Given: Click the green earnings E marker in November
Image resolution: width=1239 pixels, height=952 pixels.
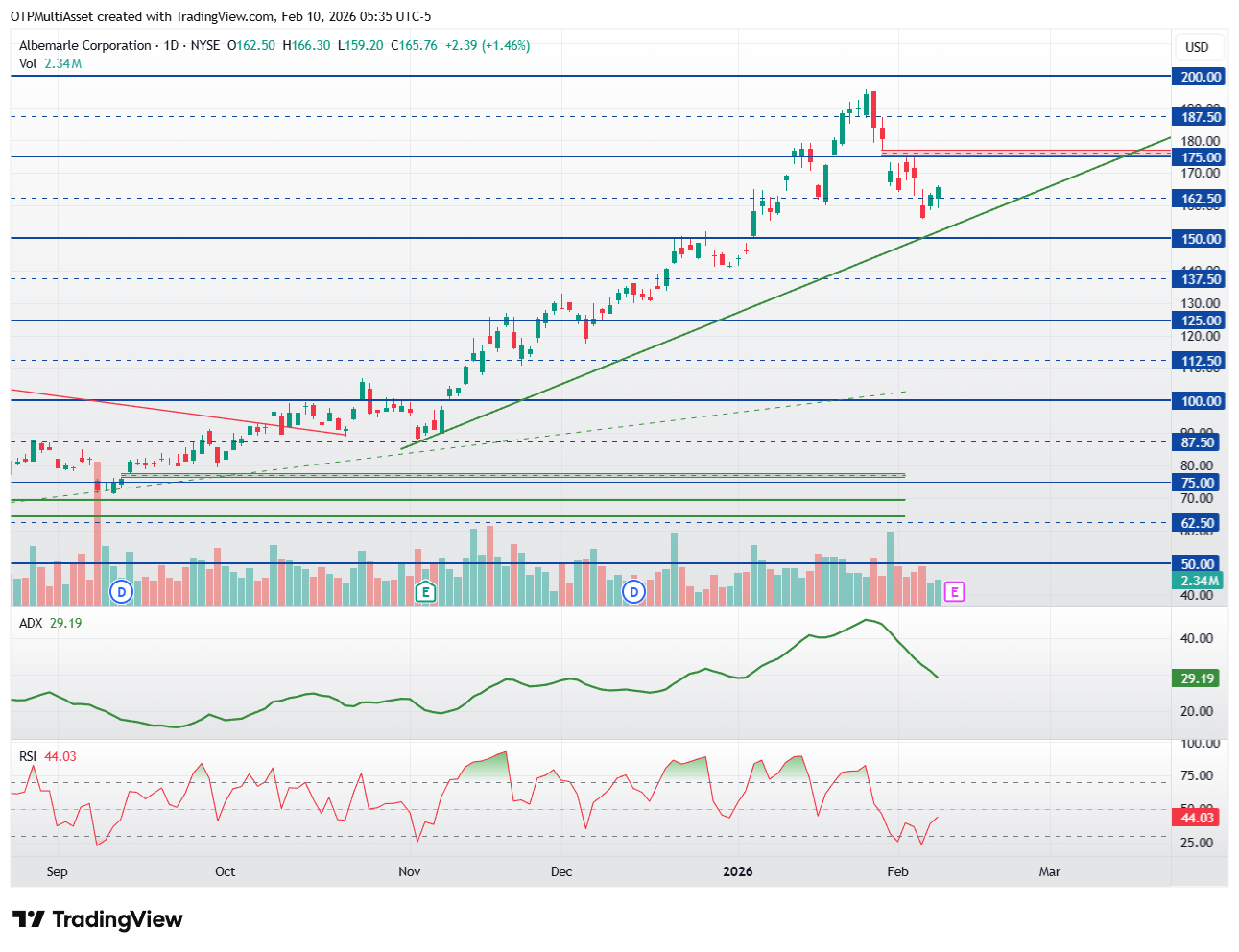Looking at the screenshot, I should pyautogui.click(x=425, y=592).
